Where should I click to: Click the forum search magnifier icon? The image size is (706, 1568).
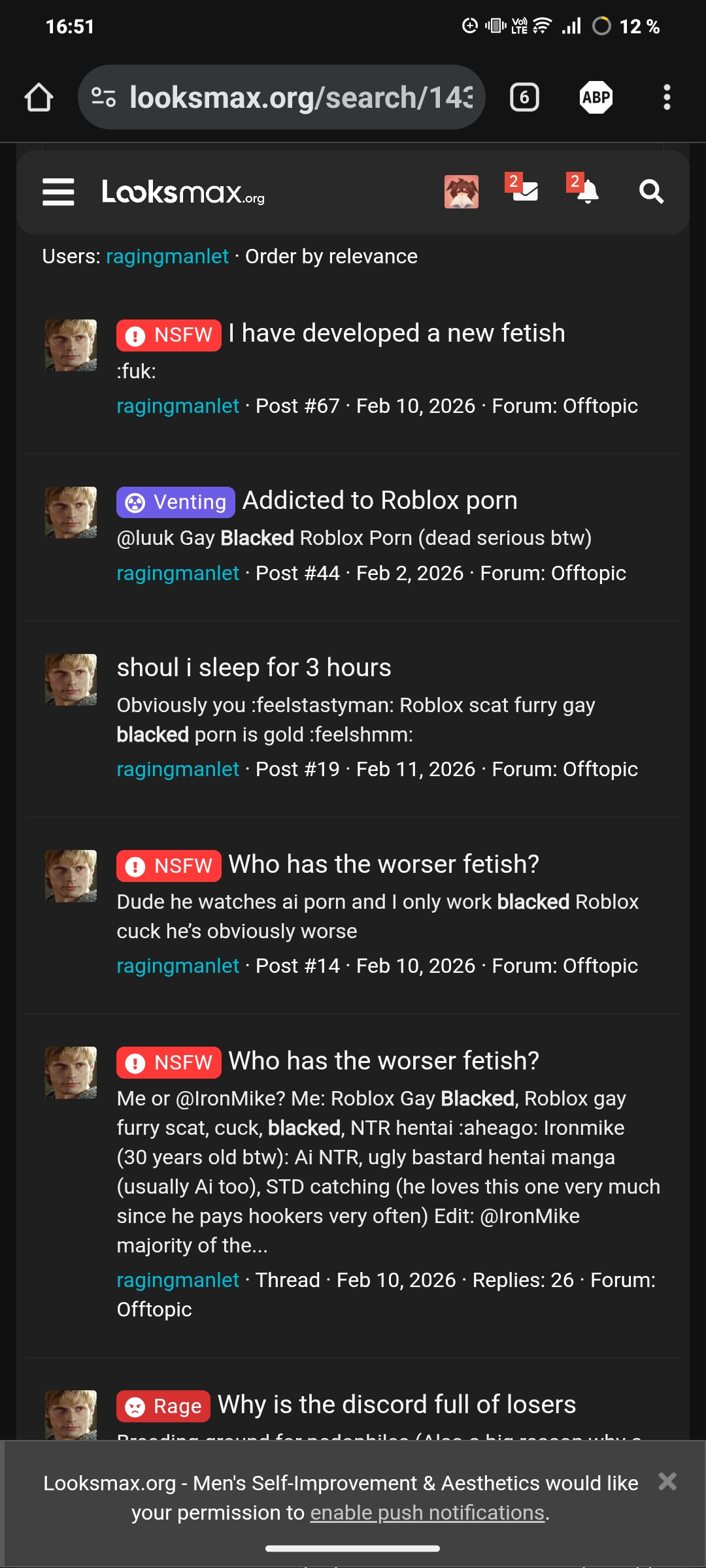(x=651, y=192)
